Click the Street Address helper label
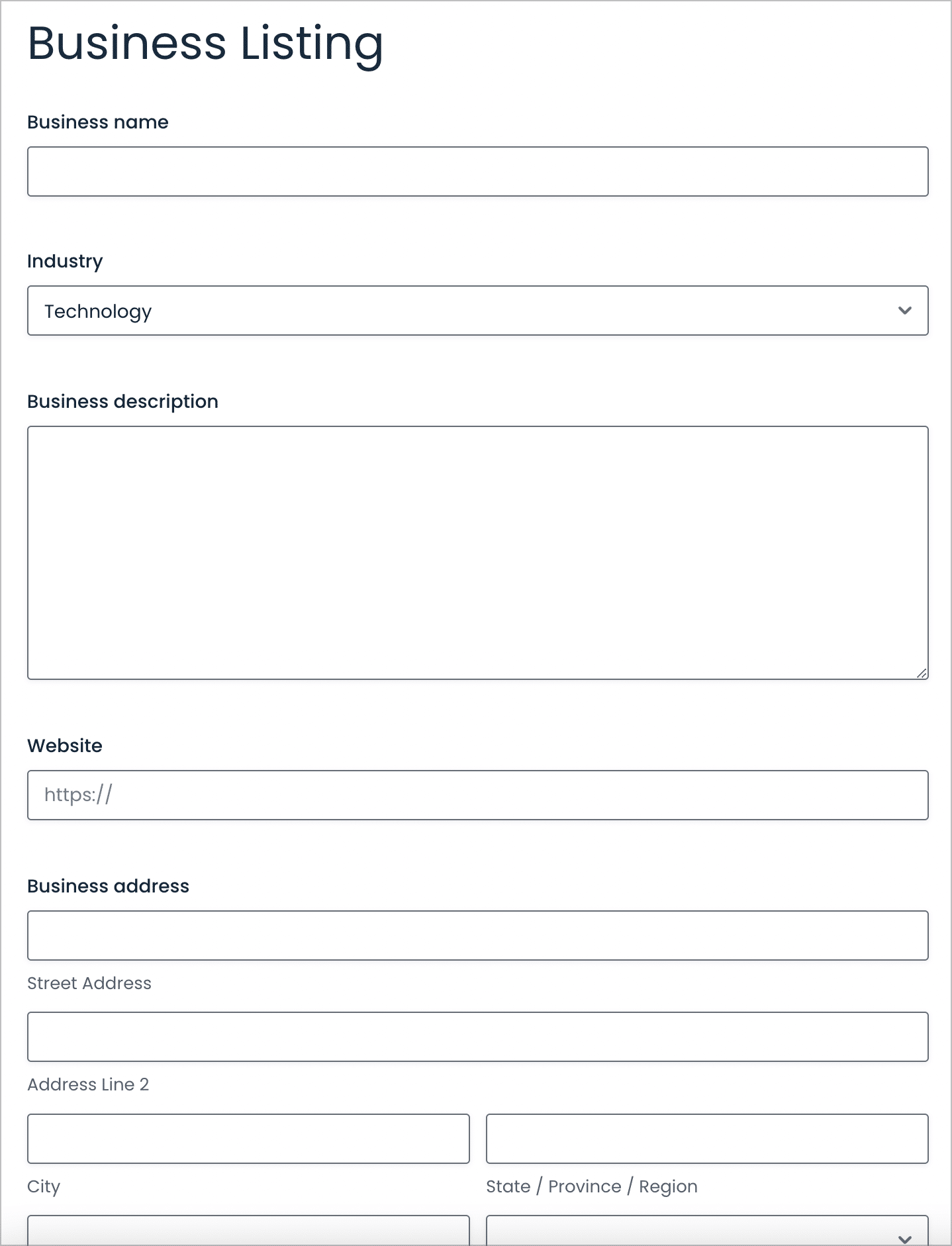952x1246 pixels. (89, 983)
